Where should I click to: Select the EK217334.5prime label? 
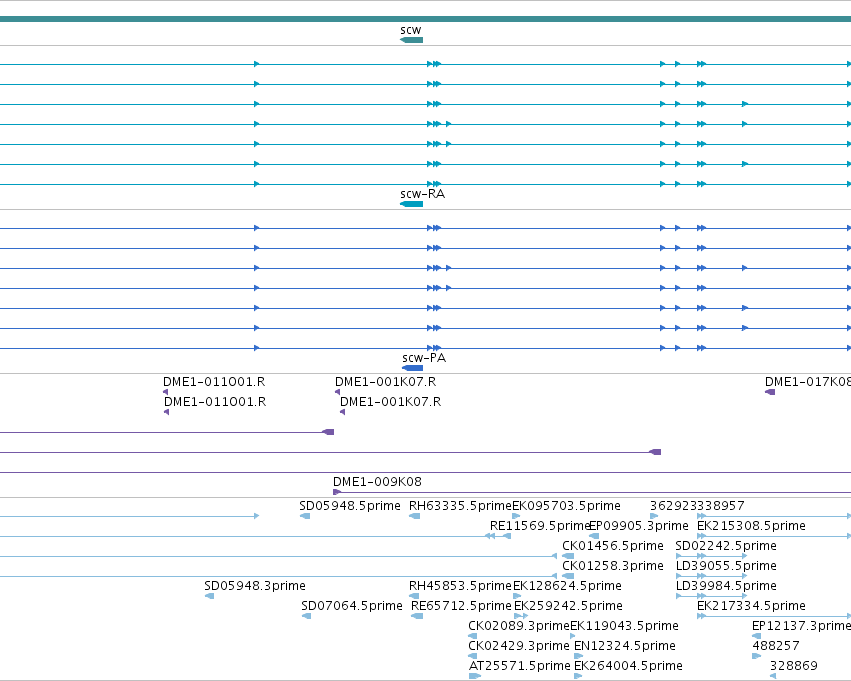[751, 606]
